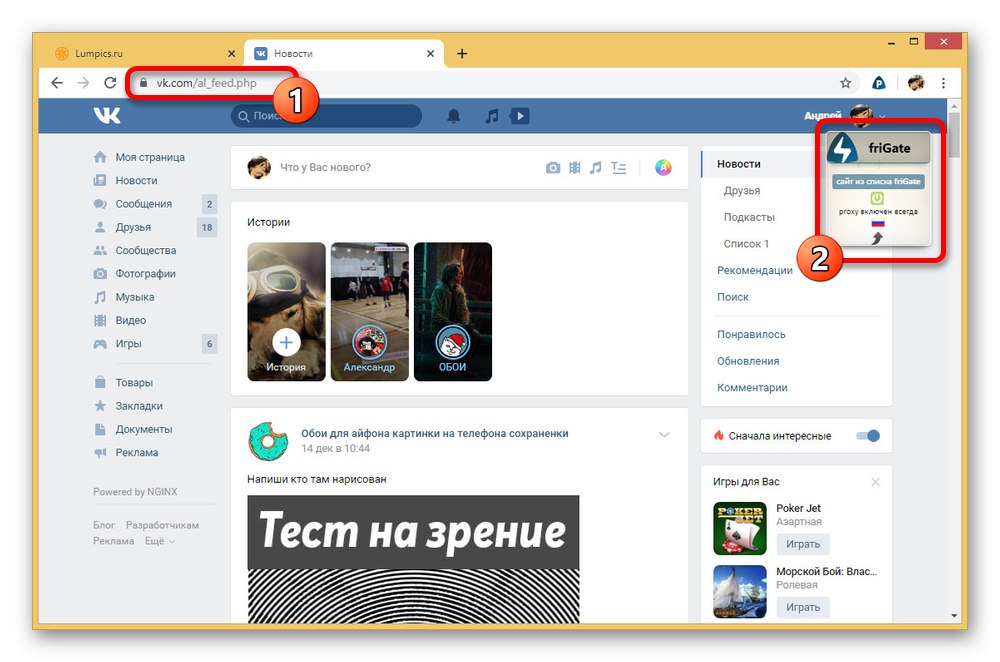Select Рекомендации feed section
This screenshot has width=1000, height=662.
coord(754,270)
